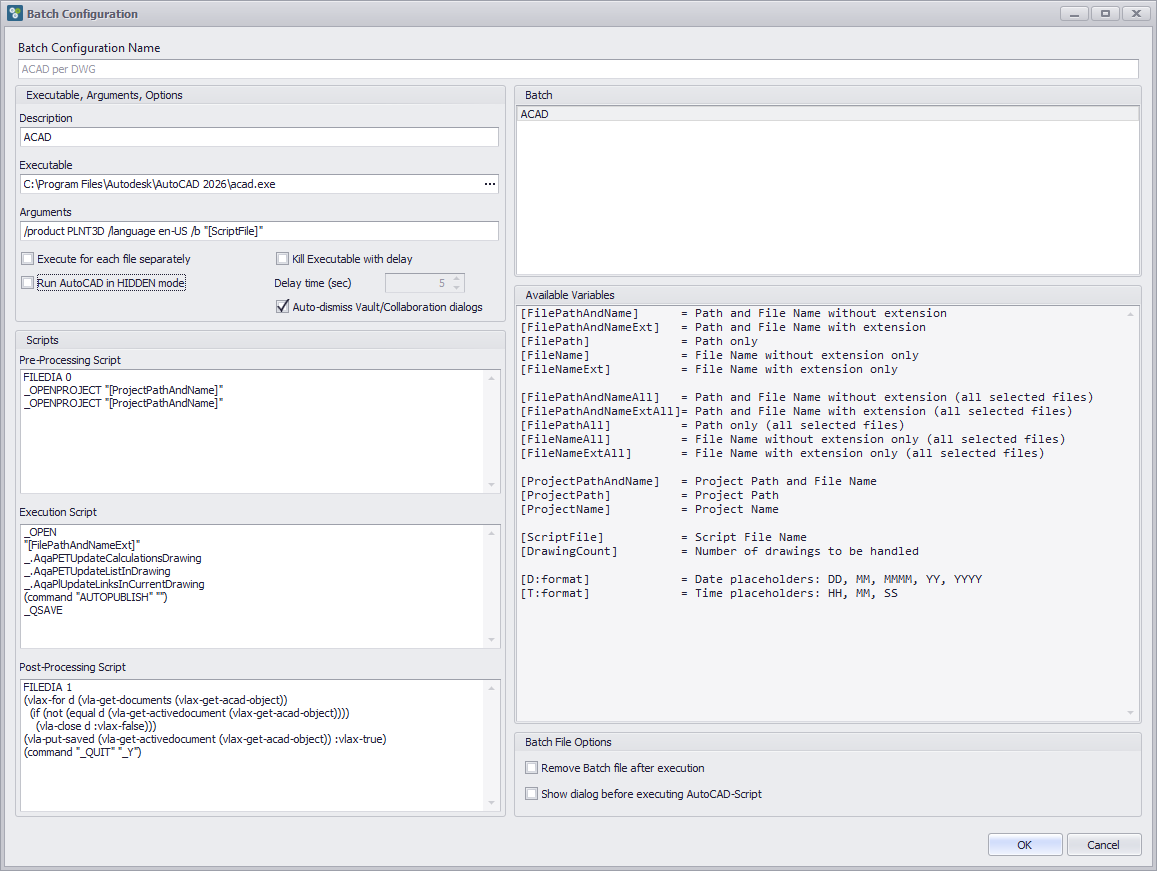1157x871 pixels.
Task: Minimize the Batch Configuration window
Action: (1074, 13)
